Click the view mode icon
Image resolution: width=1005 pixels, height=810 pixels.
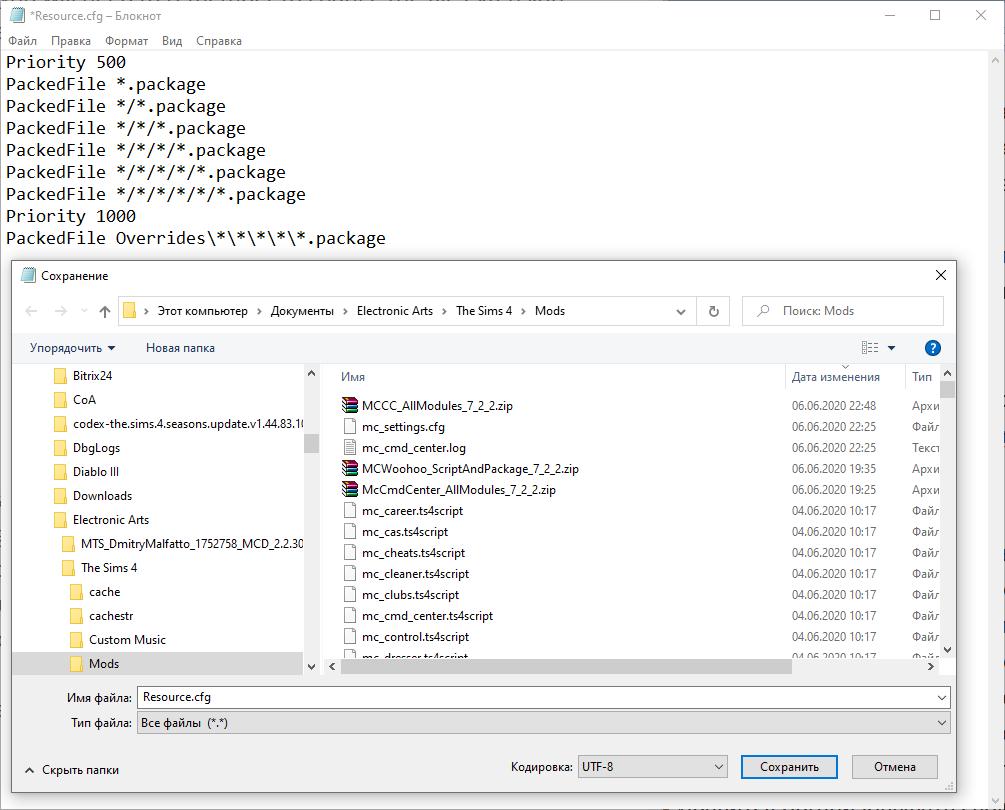click(x=870, y=348)
